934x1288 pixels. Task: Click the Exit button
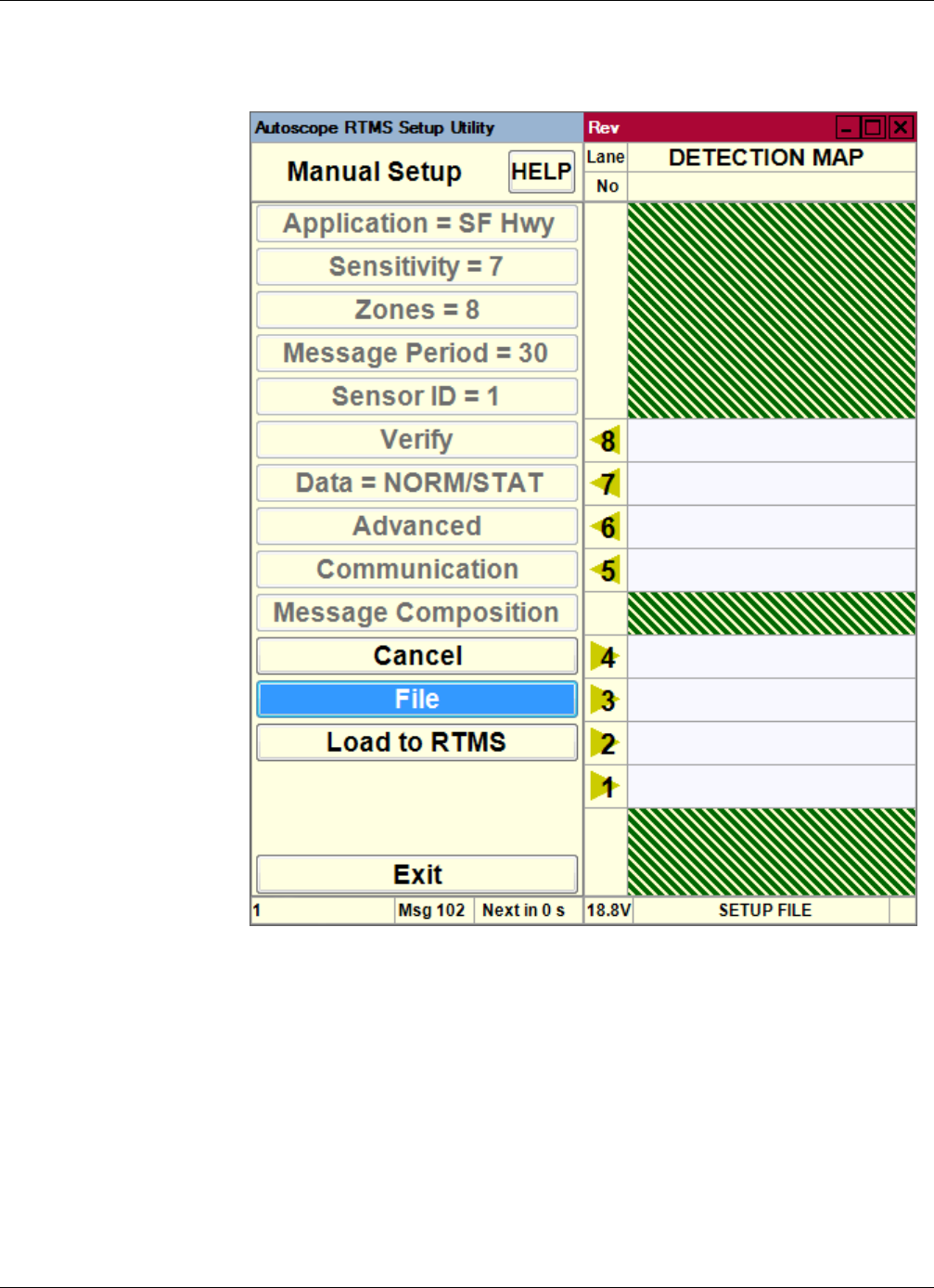pyautogui.click(x=417, y=875)
